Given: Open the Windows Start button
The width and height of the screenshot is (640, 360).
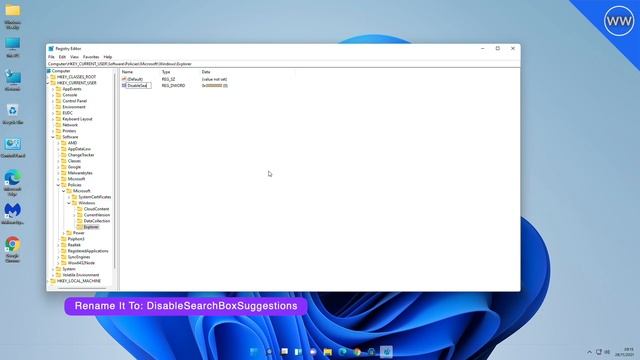Looking at the screenshot, I should point(254,352).
